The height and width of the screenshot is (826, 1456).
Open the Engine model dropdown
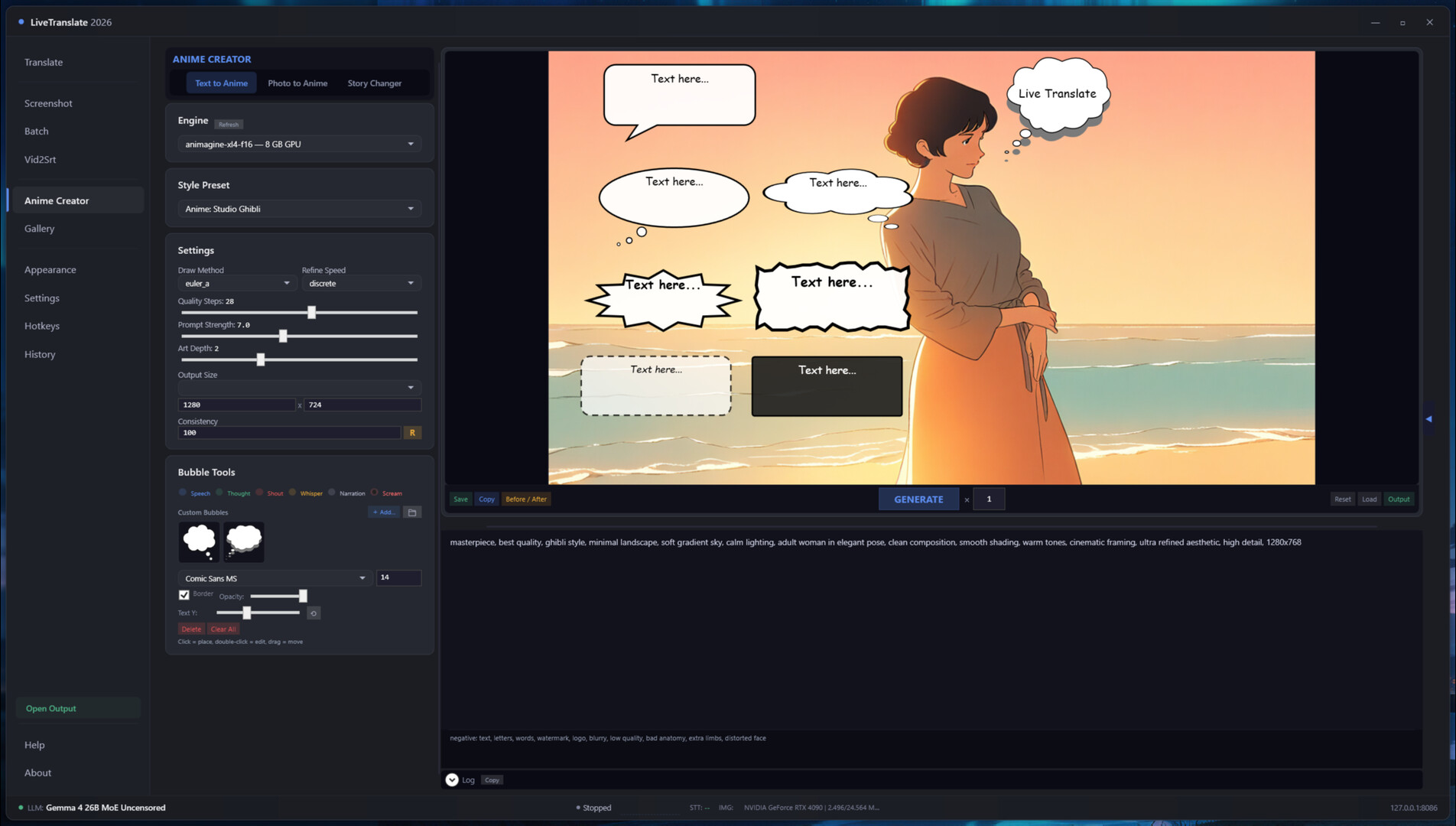[299, 145]
